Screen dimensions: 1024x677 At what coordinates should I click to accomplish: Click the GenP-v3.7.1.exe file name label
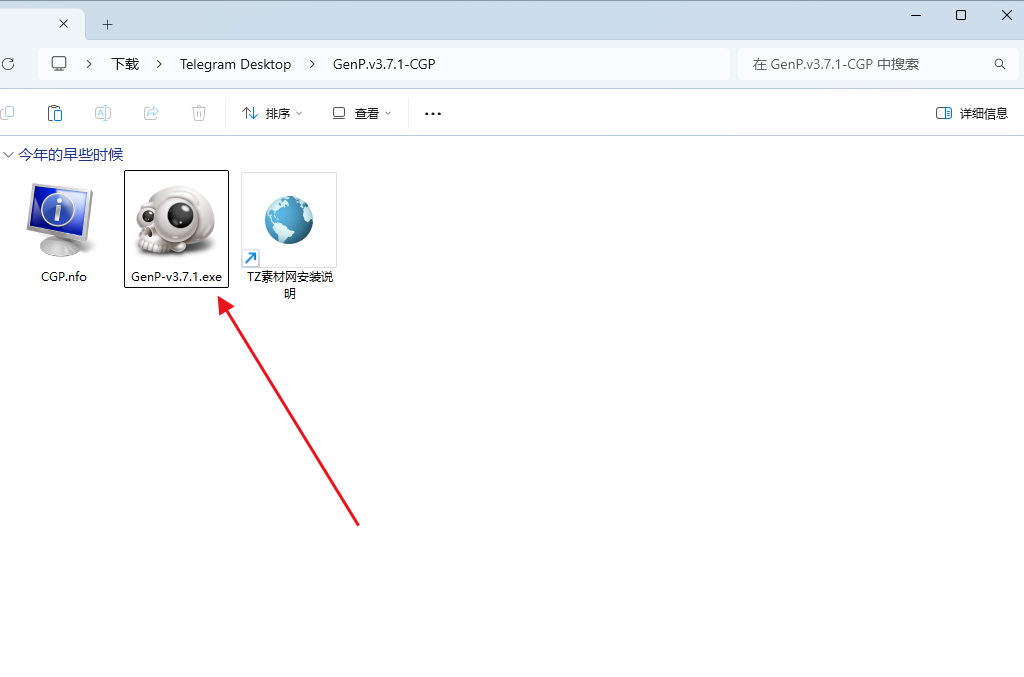(x=176, y=277)
